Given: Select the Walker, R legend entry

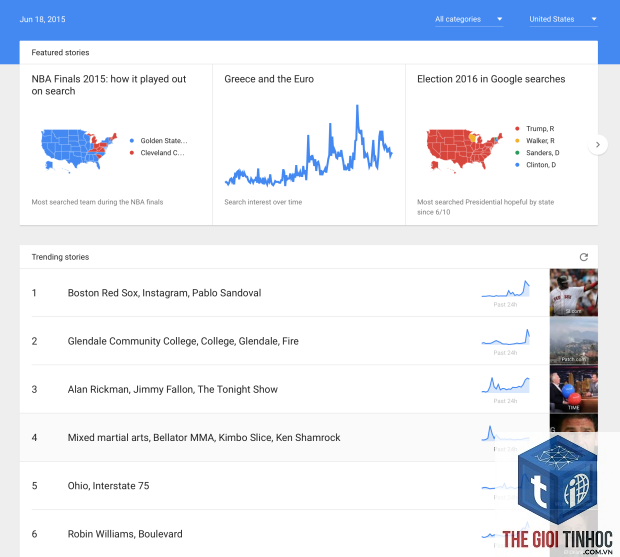Looking at the screenshot, I should point(535,141).
